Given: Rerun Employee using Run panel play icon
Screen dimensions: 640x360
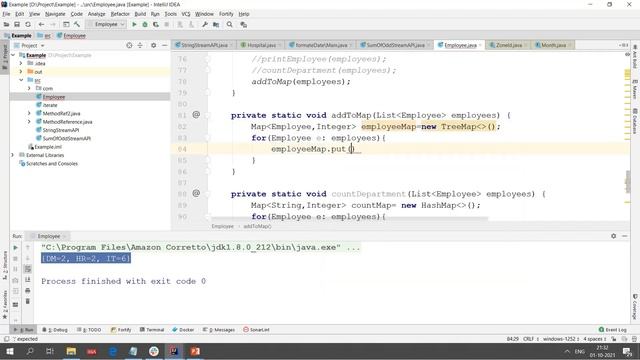Looking at the screenshot, I should coord(16,247).
